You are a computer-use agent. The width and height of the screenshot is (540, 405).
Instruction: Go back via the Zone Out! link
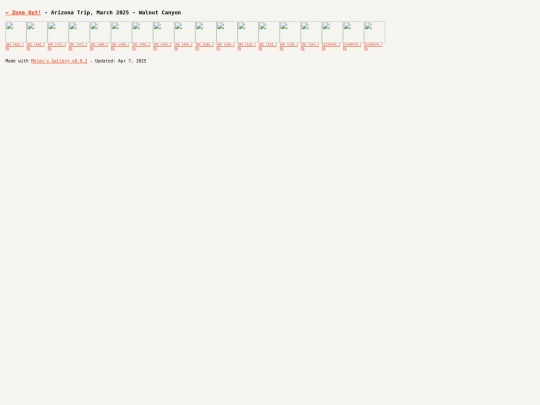tap(23, 12)
